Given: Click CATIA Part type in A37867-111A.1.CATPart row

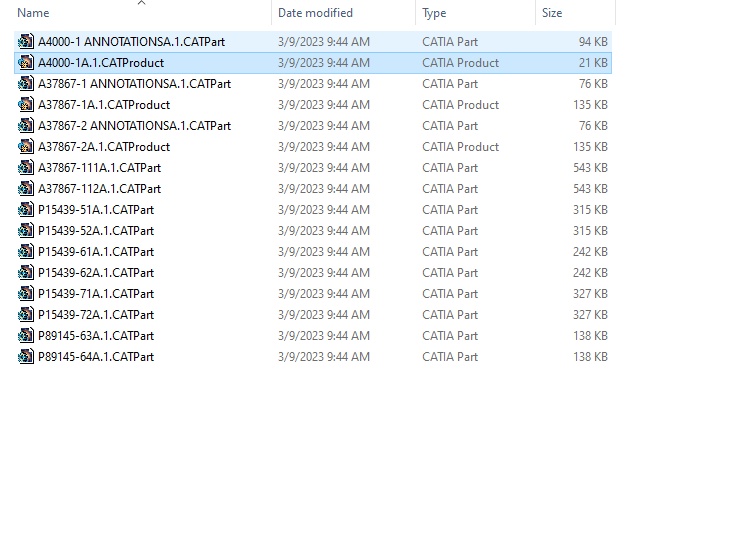Looking at the screenshot, I should (450, 168).
